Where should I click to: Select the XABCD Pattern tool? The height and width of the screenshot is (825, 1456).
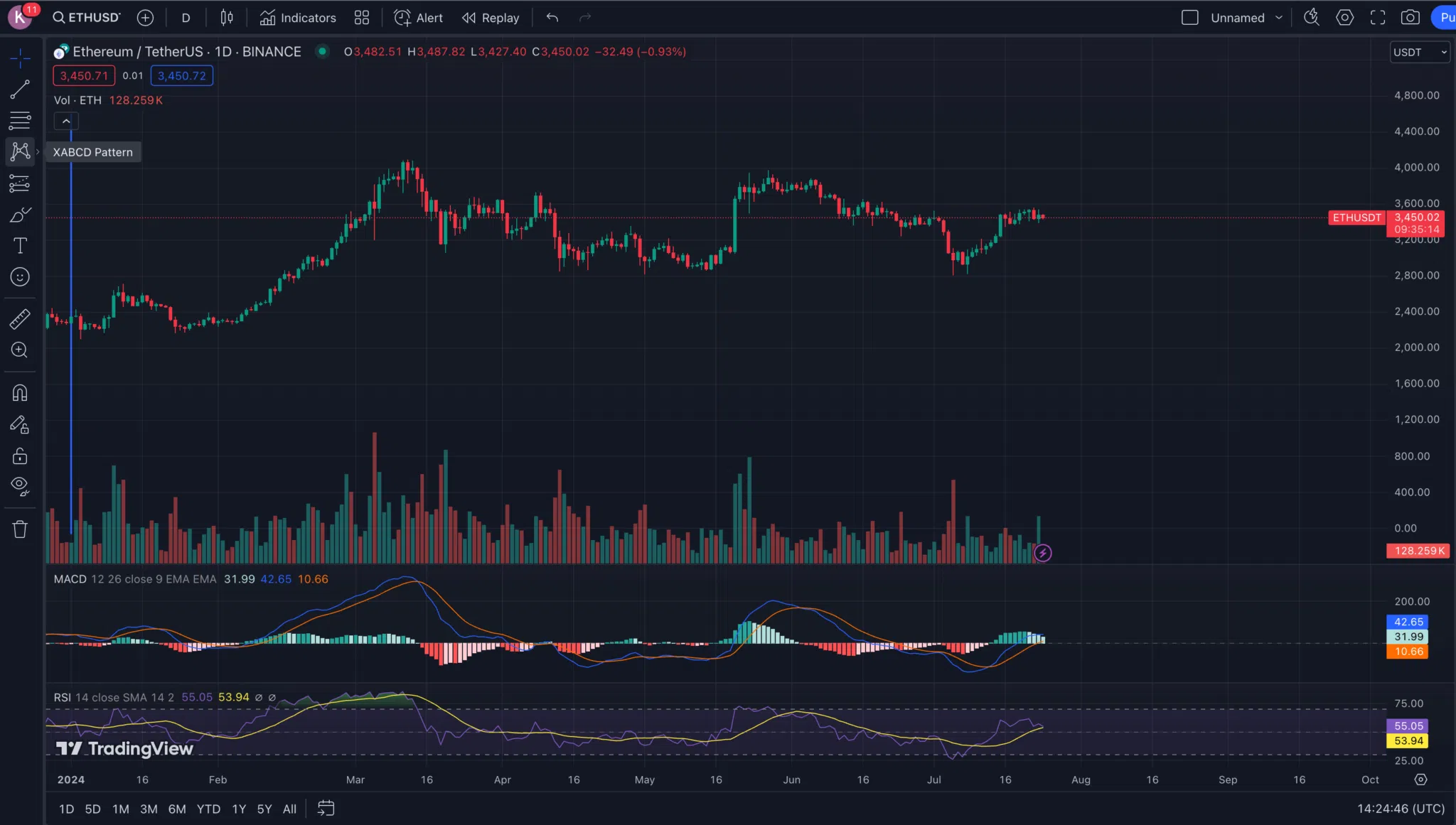(x=20, y=151)
